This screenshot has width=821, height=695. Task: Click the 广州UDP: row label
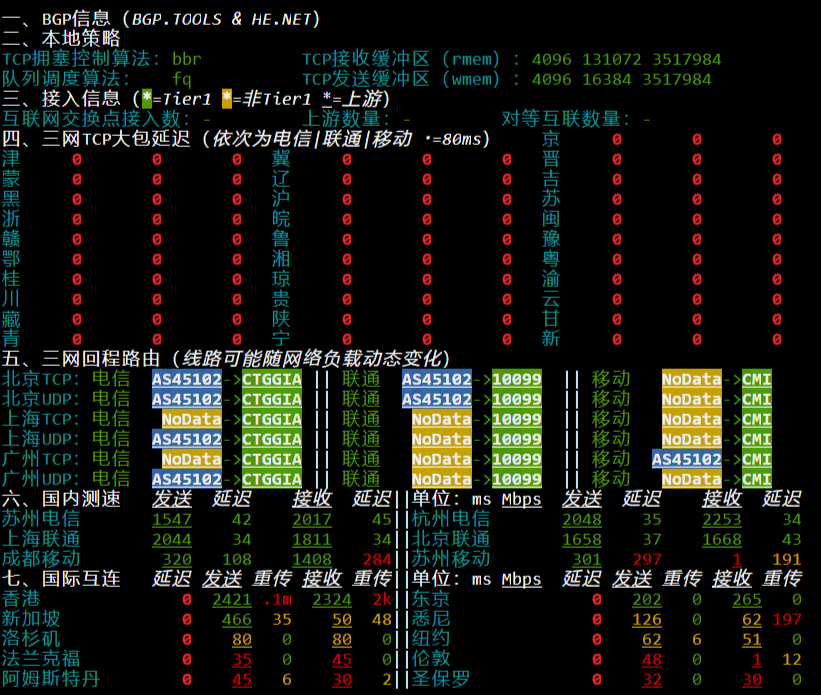[x=41, y=479]
